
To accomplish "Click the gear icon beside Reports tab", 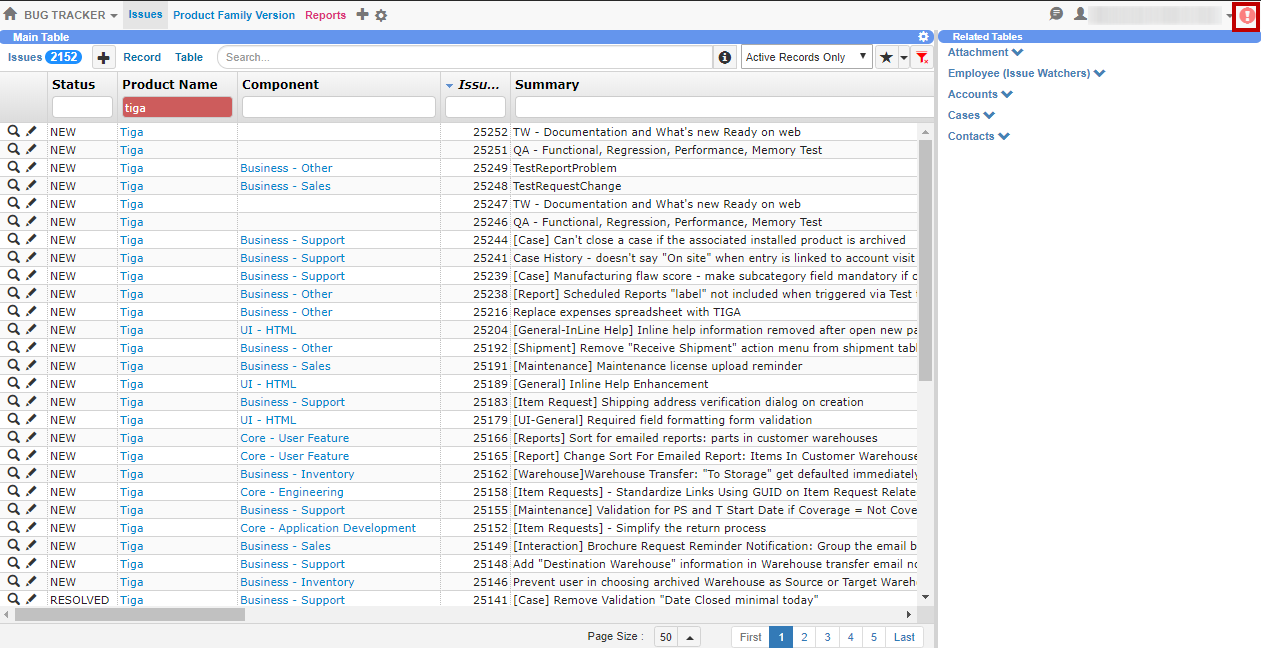I will point(381,16).
